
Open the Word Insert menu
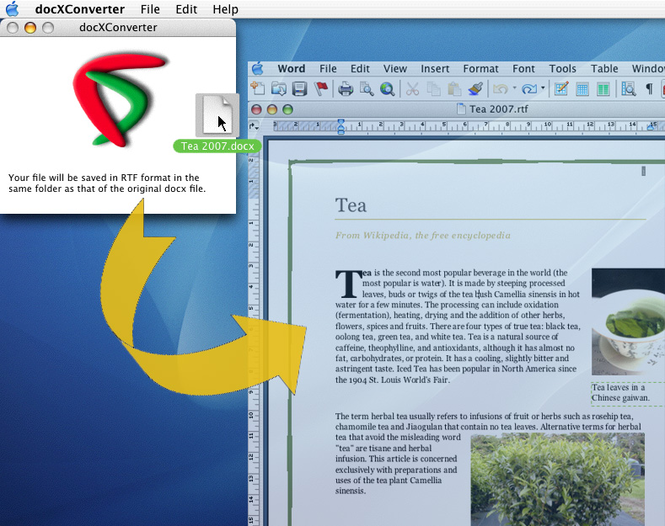tap(435, 68)
